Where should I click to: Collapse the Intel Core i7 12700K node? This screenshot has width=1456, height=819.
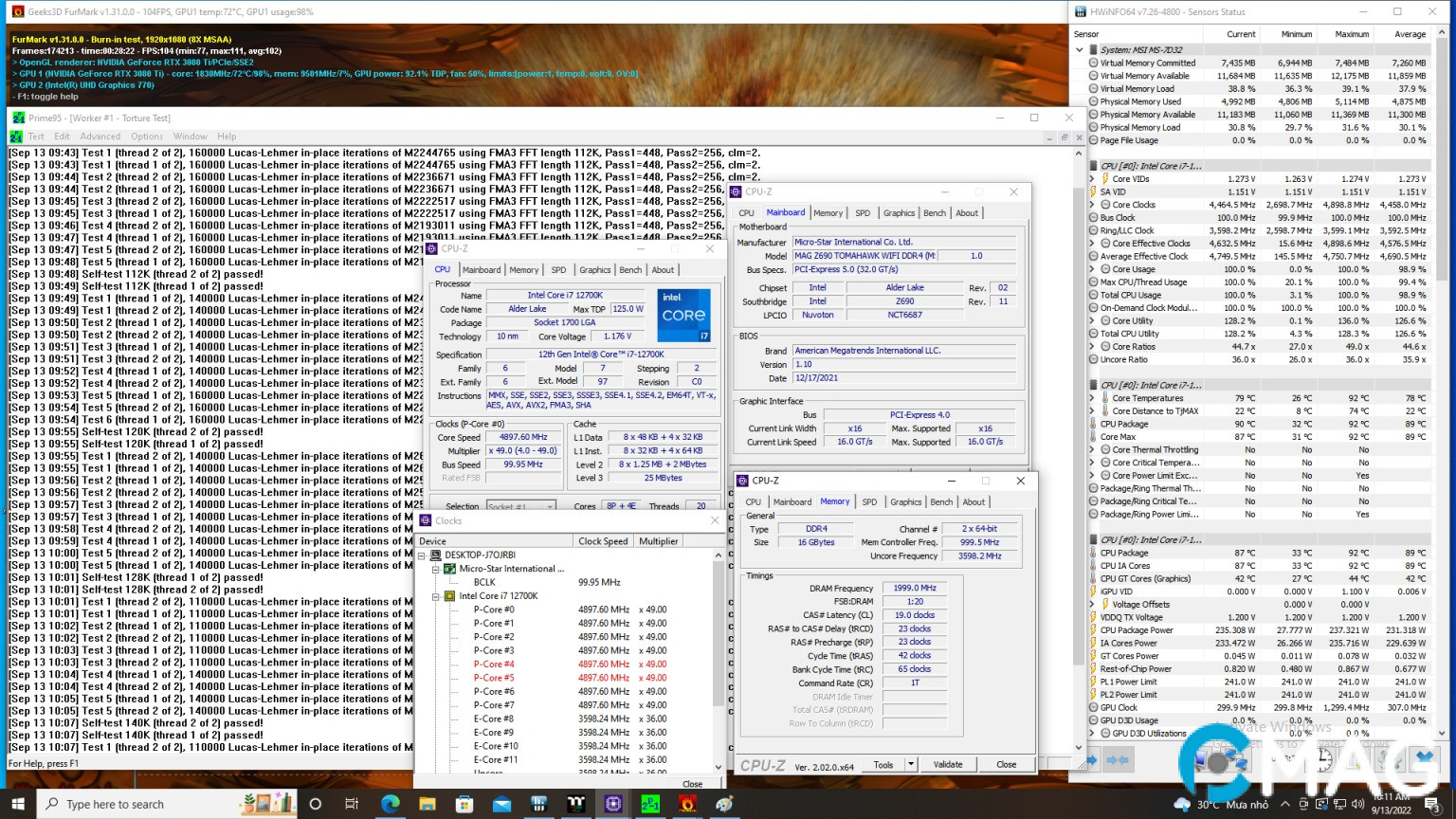coord(436,596)
